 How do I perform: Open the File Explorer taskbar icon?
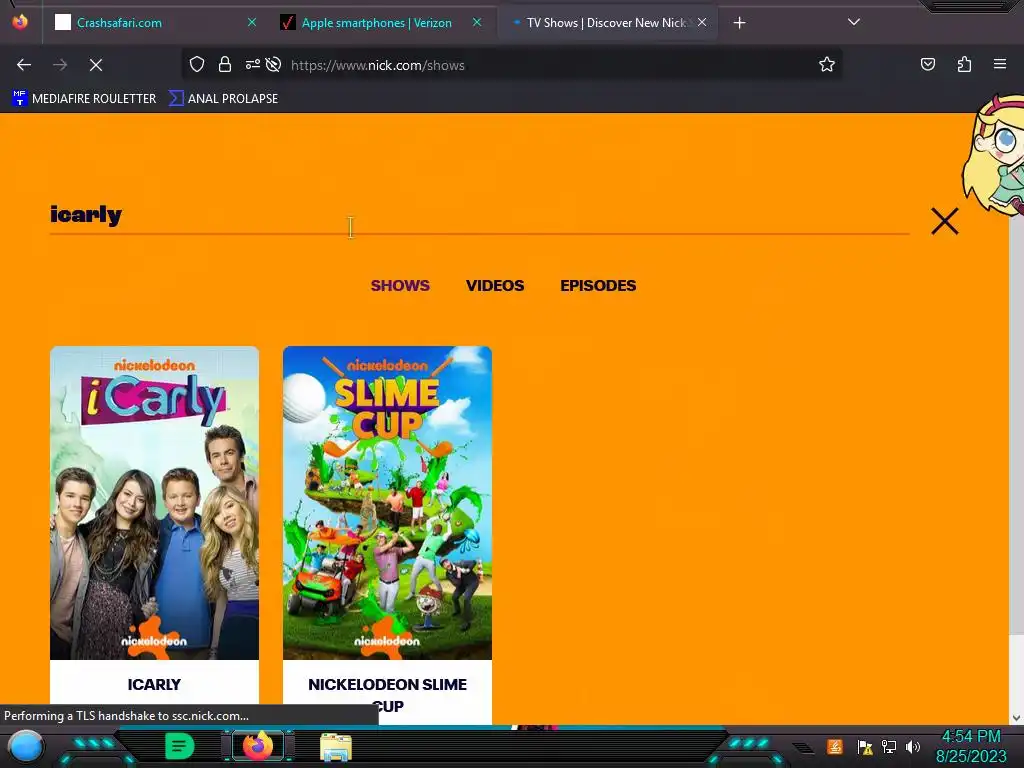(x=336, y=746)
